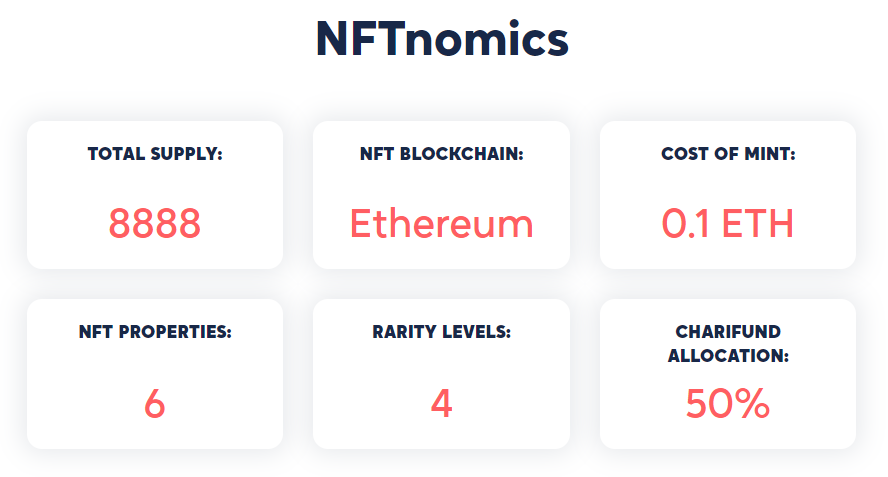Click the CHARIFUND ALLOCATION label

coord(728,344)
